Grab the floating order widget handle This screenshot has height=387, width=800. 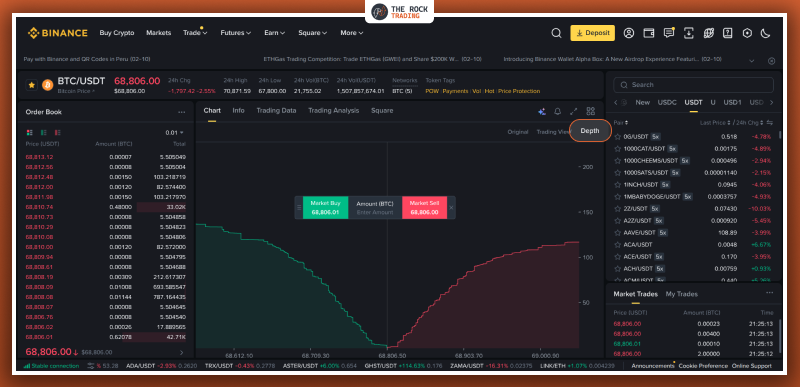(x=299, y=208)
